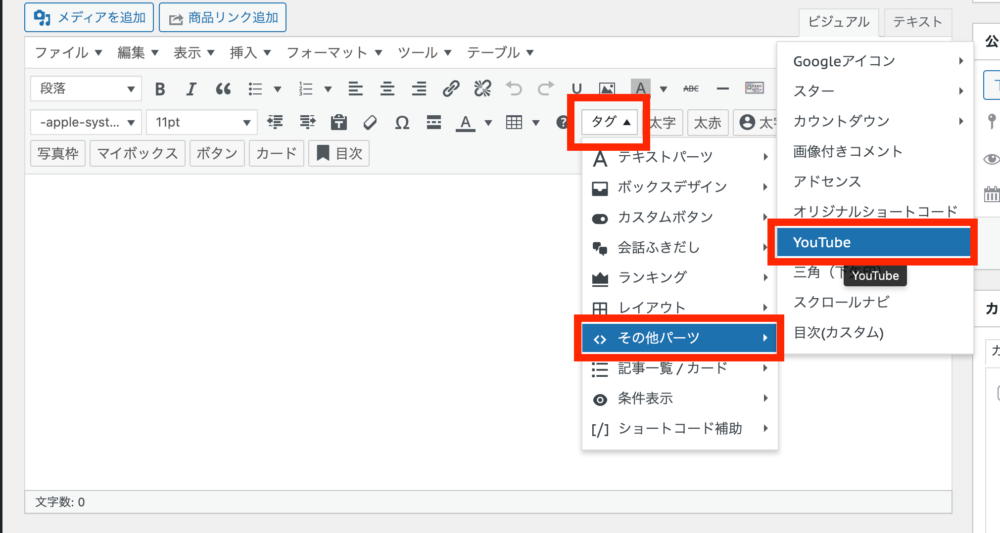This screenshot has width=1000, height=533.
Task: Click 商品リンク追加 button
Action: [x=223, y=17]
